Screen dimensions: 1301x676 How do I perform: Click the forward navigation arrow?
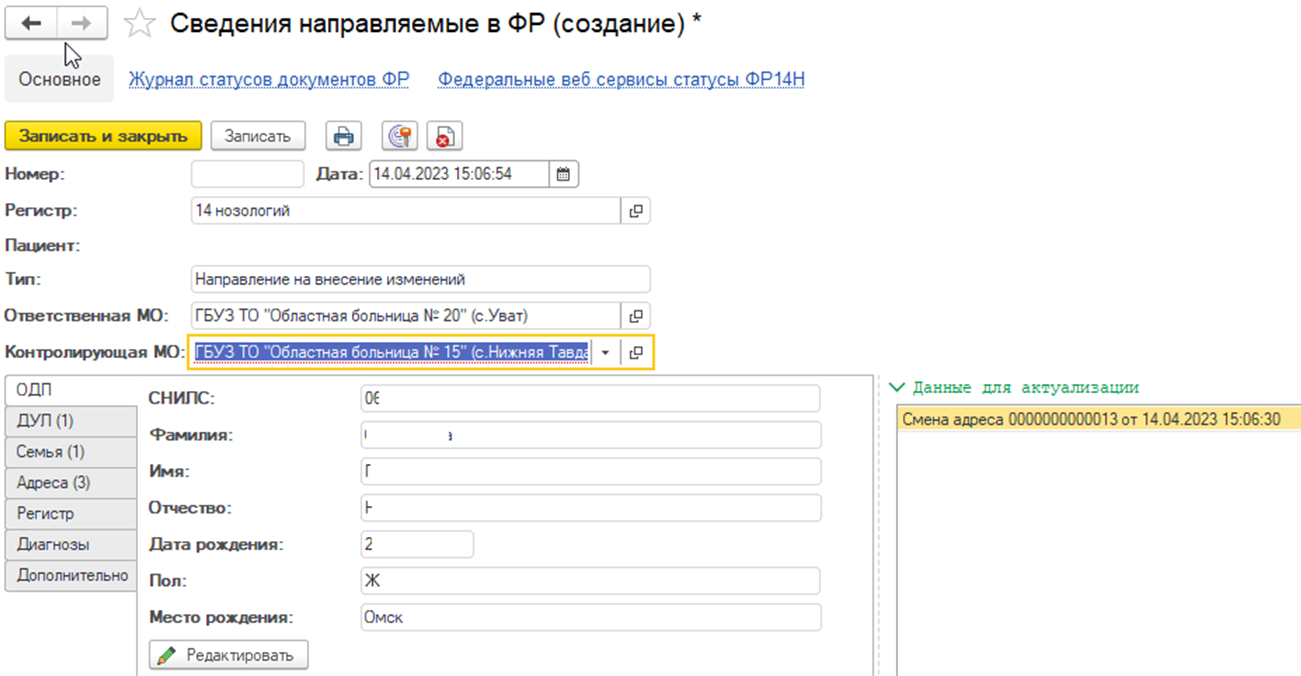tap(86, 24)
